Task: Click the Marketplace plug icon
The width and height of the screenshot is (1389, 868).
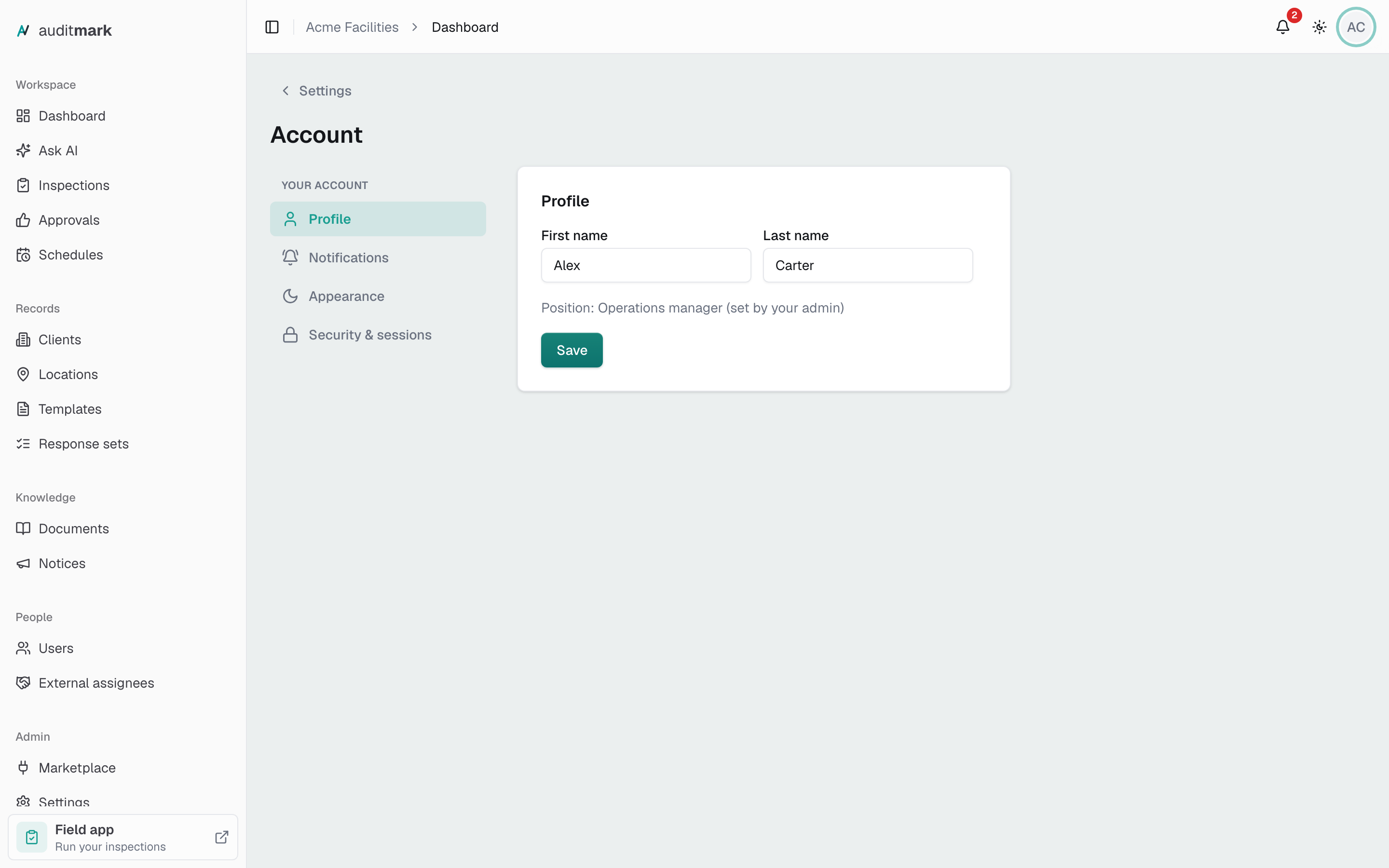Action: (23, 768)
